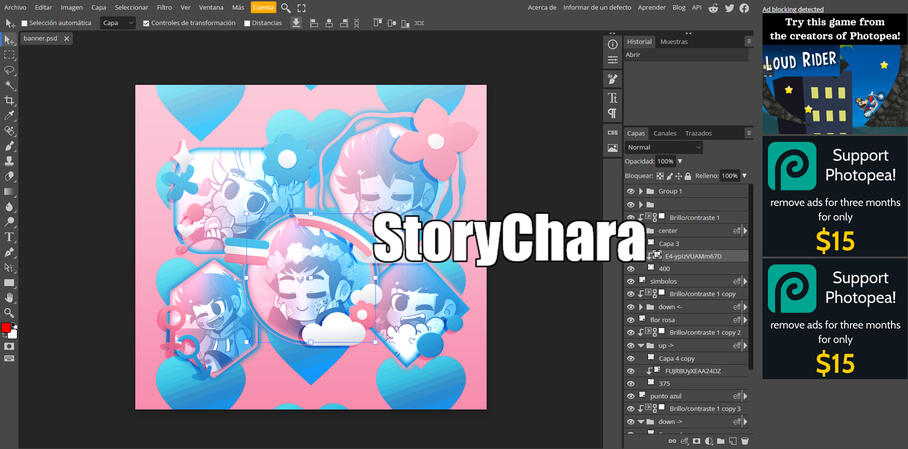The image size is (908, 449).
Task: Toggle fullscreen mode icon
Action: tap(301, 8)
